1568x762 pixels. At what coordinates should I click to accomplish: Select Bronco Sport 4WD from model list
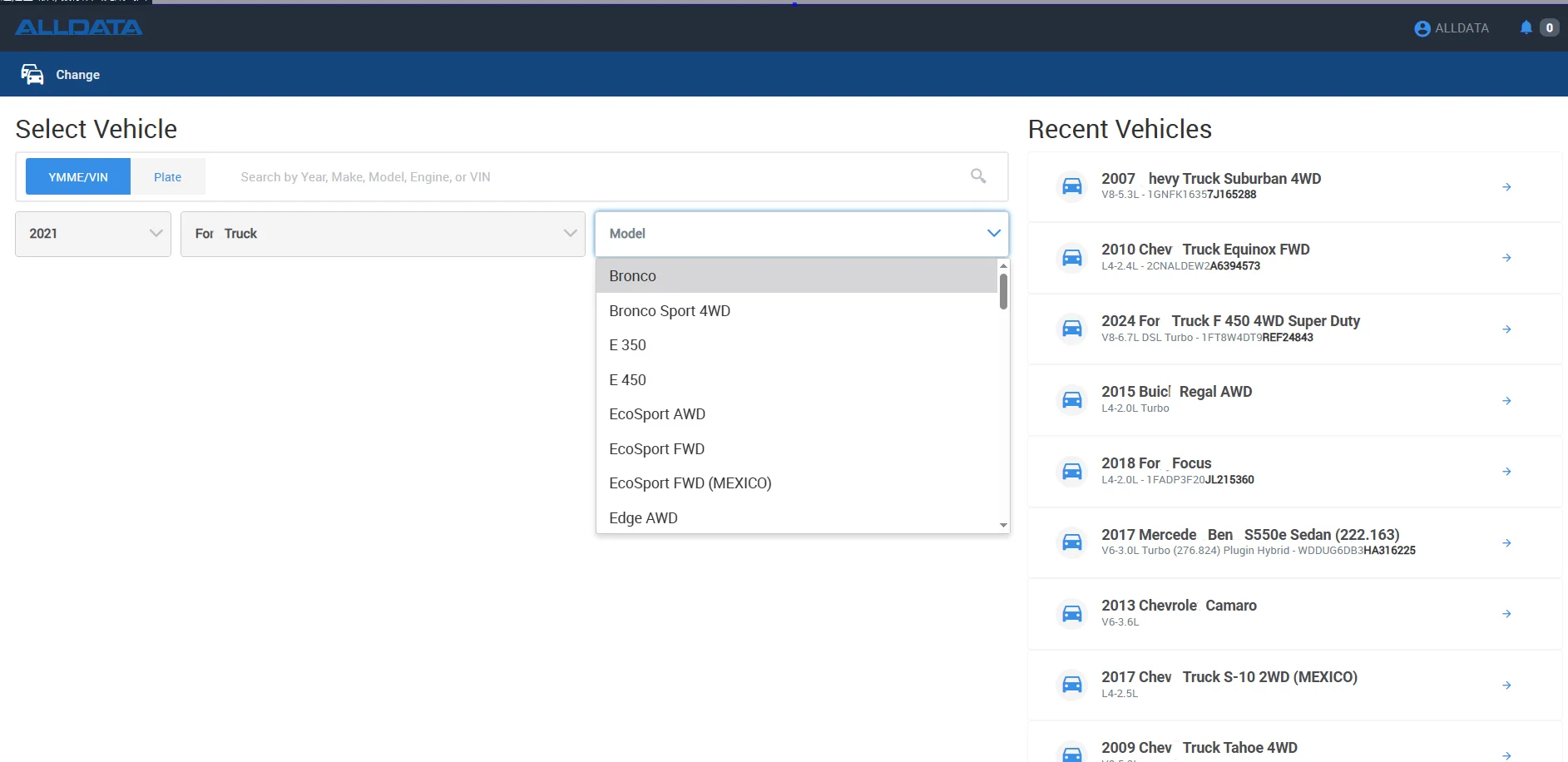tap(670, 311)
